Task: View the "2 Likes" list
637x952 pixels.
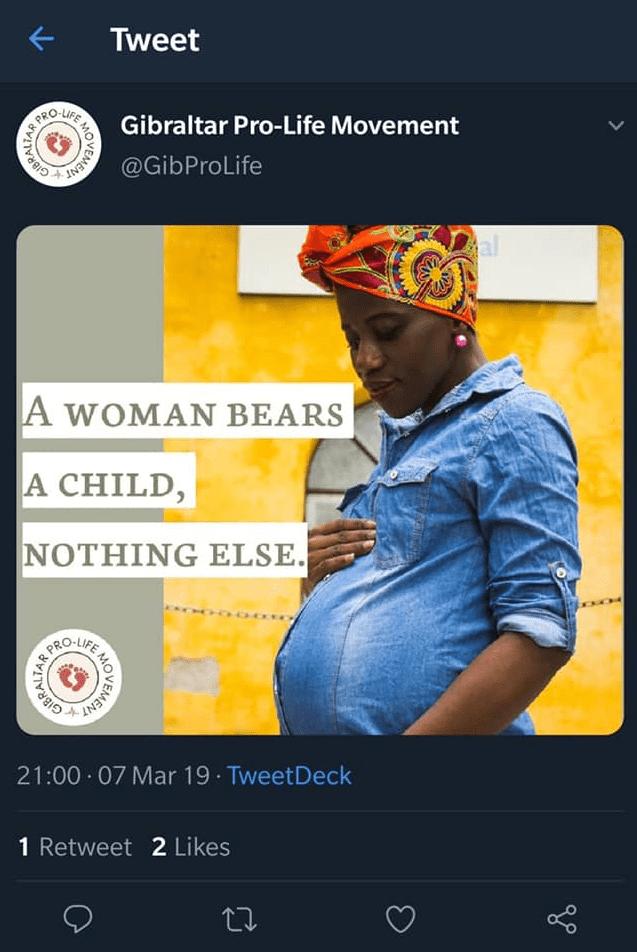Action: (191, 847)
